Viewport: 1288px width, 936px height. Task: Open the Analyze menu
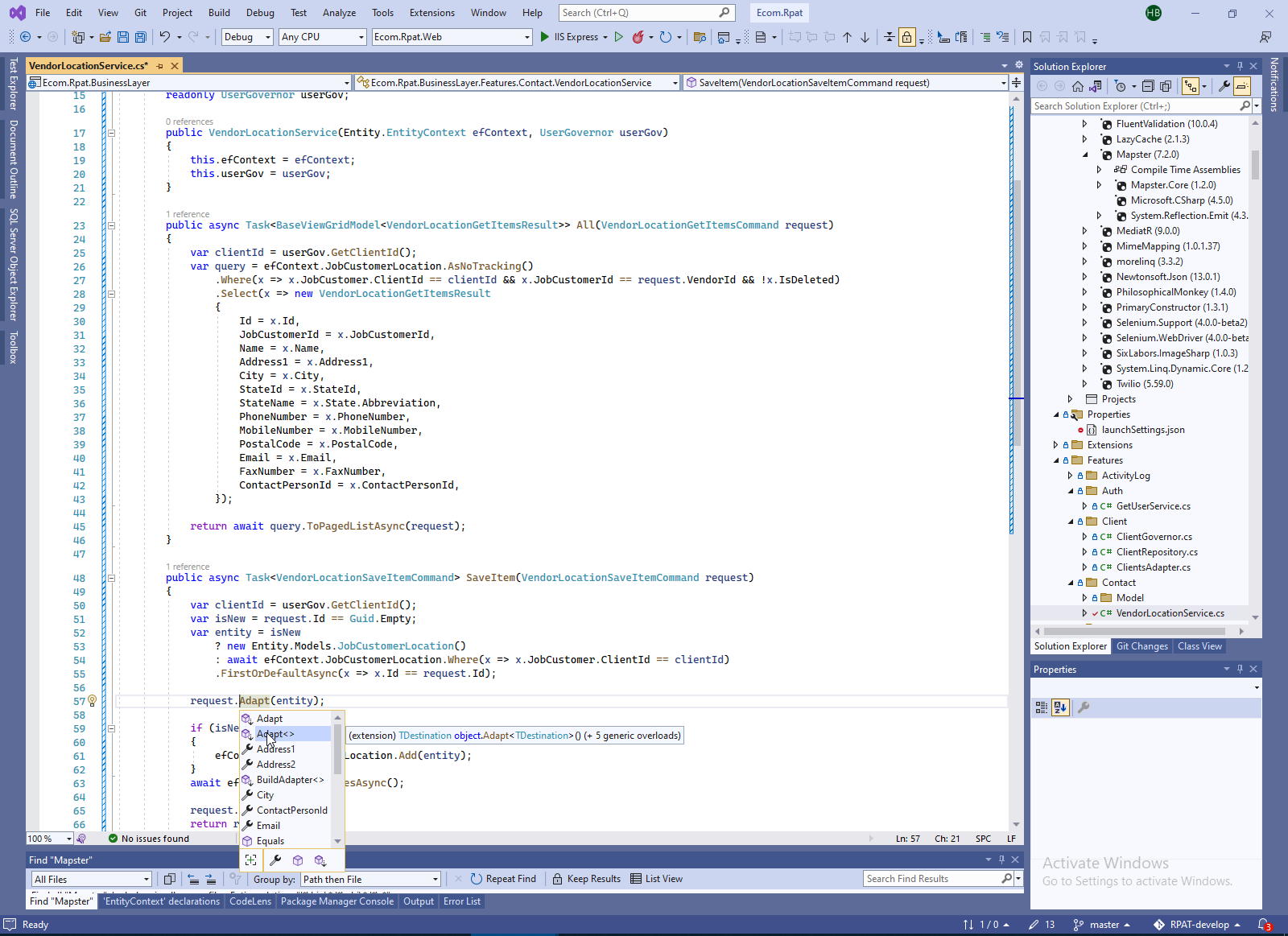click(339, 13)
